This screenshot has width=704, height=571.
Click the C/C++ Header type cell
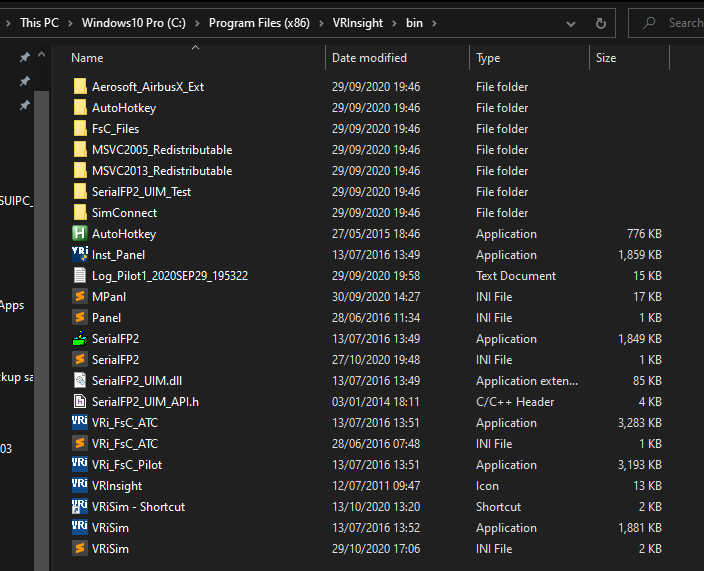515,402
